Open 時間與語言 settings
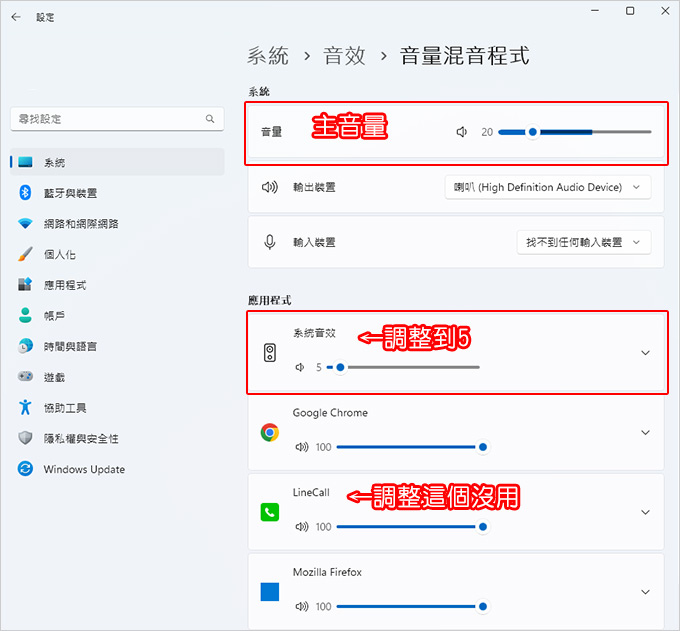The height and width of the screenshot is (631, 680). 117,346
